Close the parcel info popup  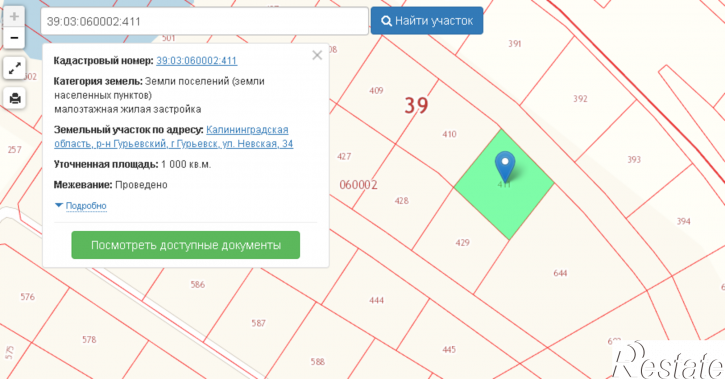(317, 55)
